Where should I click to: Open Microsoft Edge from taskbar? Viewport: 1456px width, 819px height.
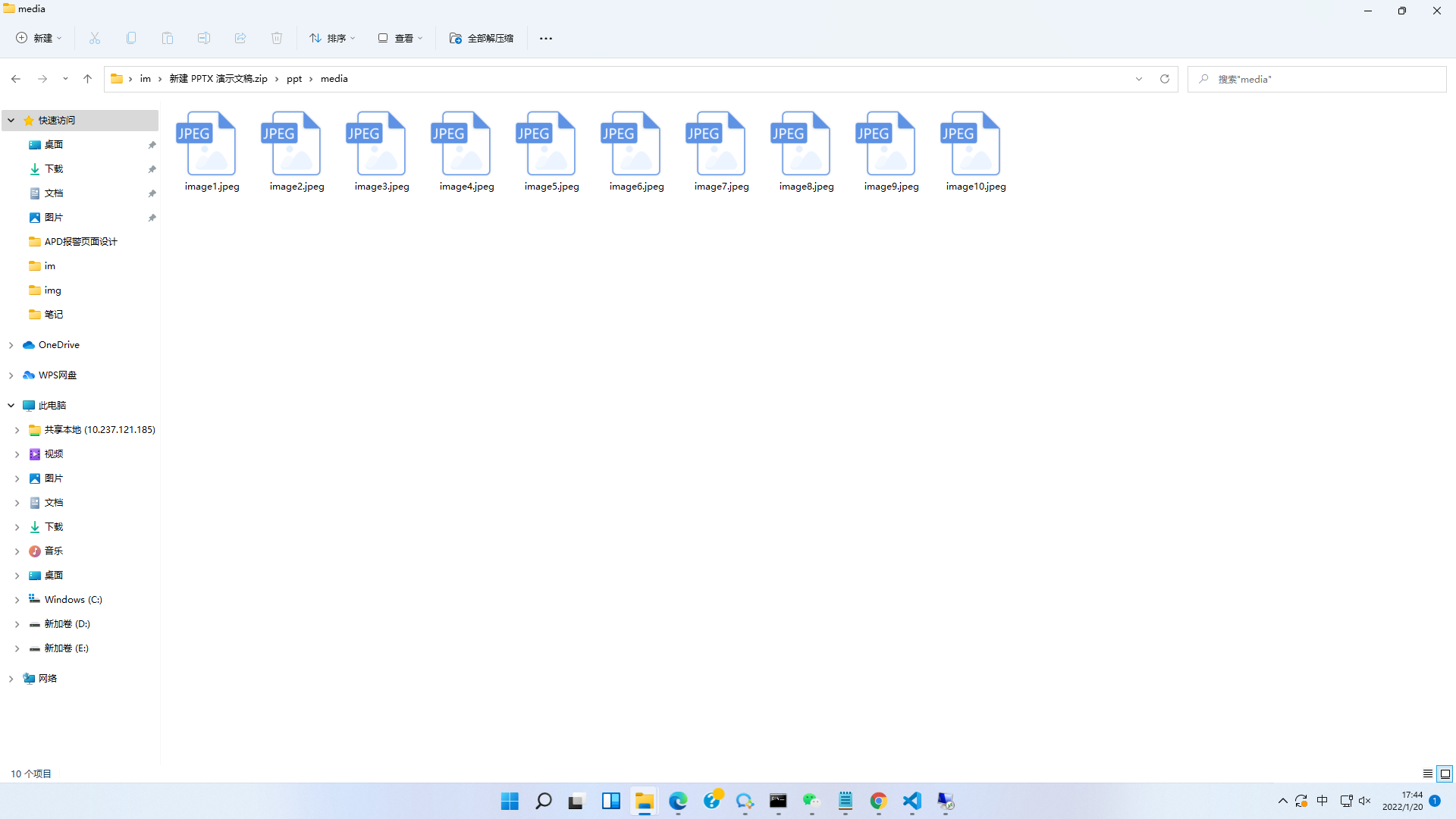(678, 801)
